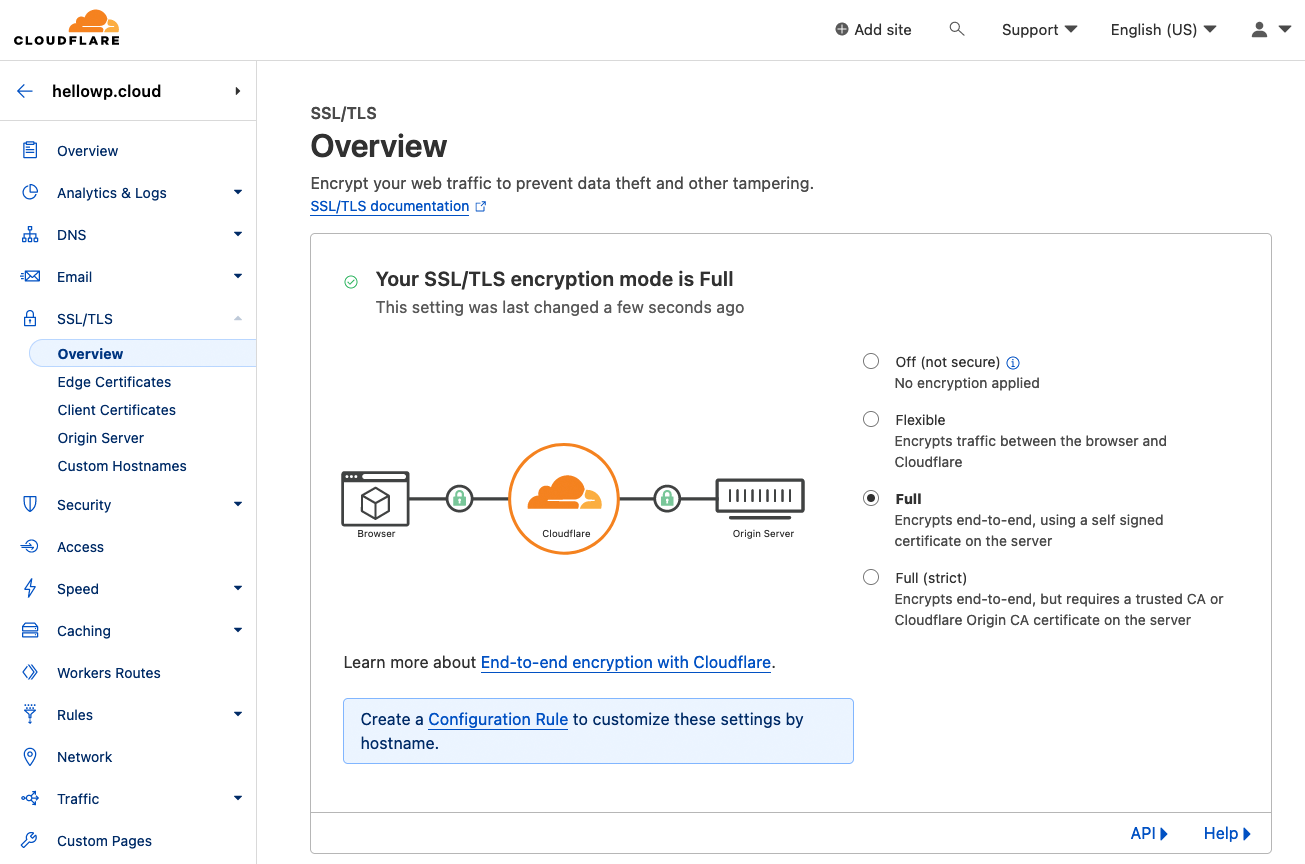Click the external link icon after SSL/TLS documentation
1305x864 pixels.
481,207
